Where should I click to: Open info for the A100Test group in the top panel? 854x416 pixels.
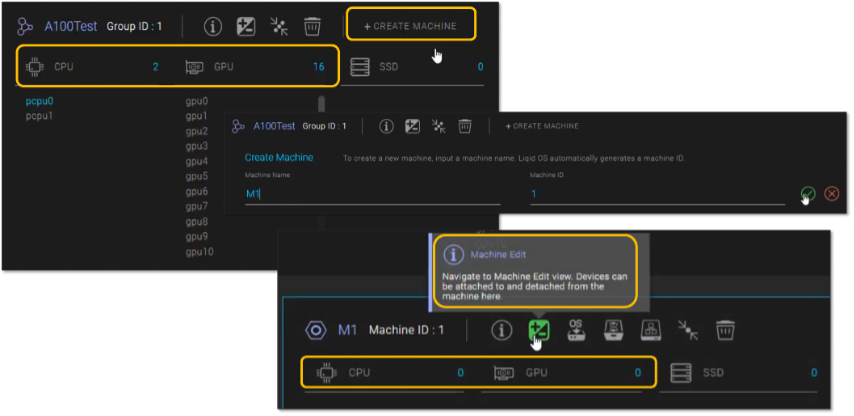click(212, 26)
